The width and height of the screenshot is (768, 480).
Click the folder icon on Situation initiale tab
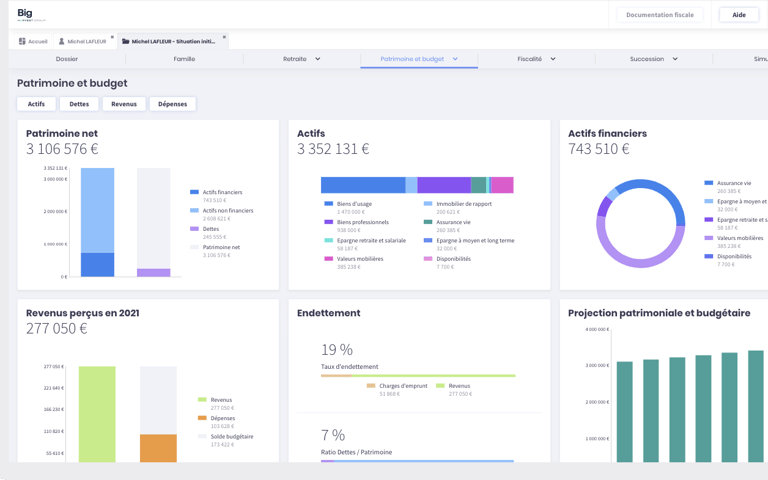coord(126,42)
